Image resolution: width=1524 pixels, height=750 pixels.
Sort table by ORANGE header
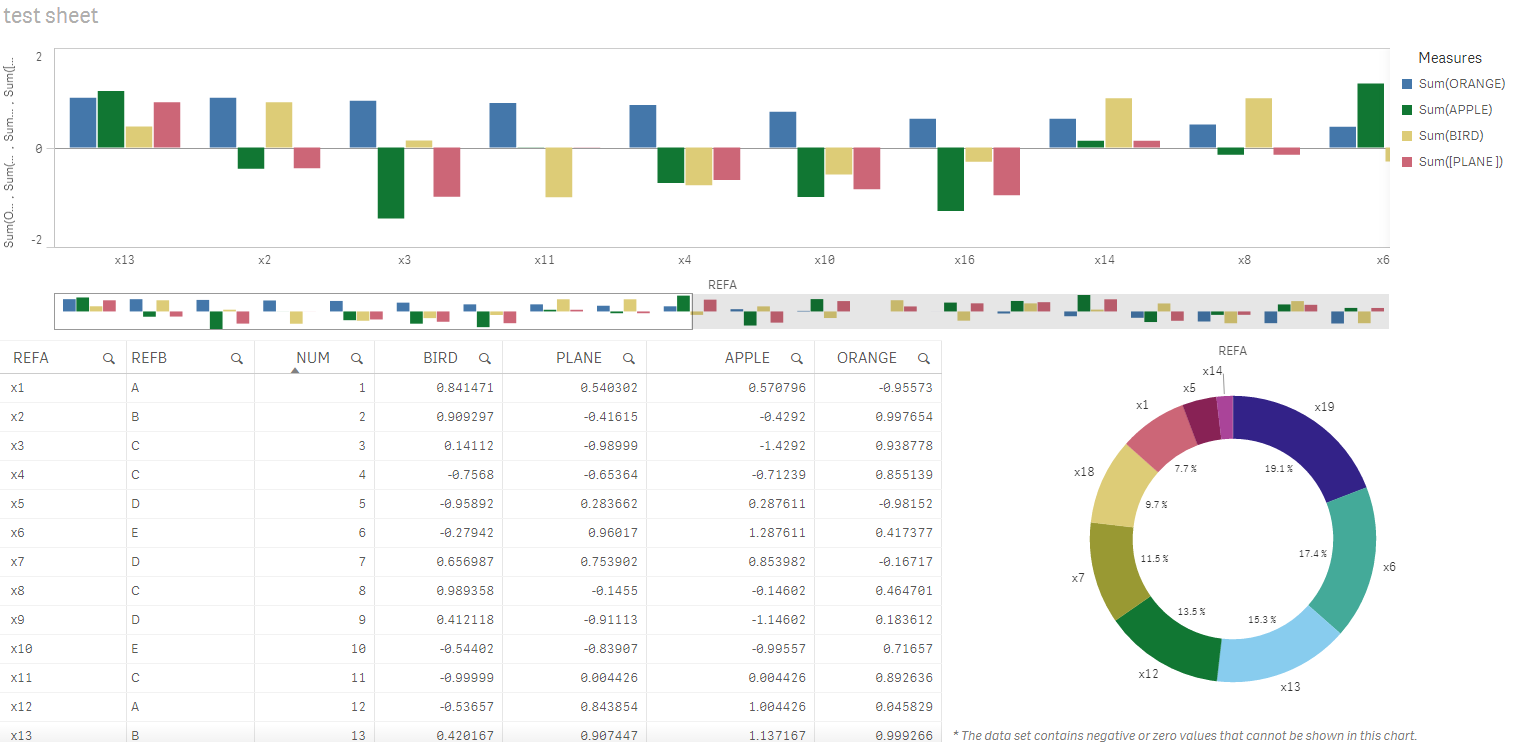tap(867, 358)
